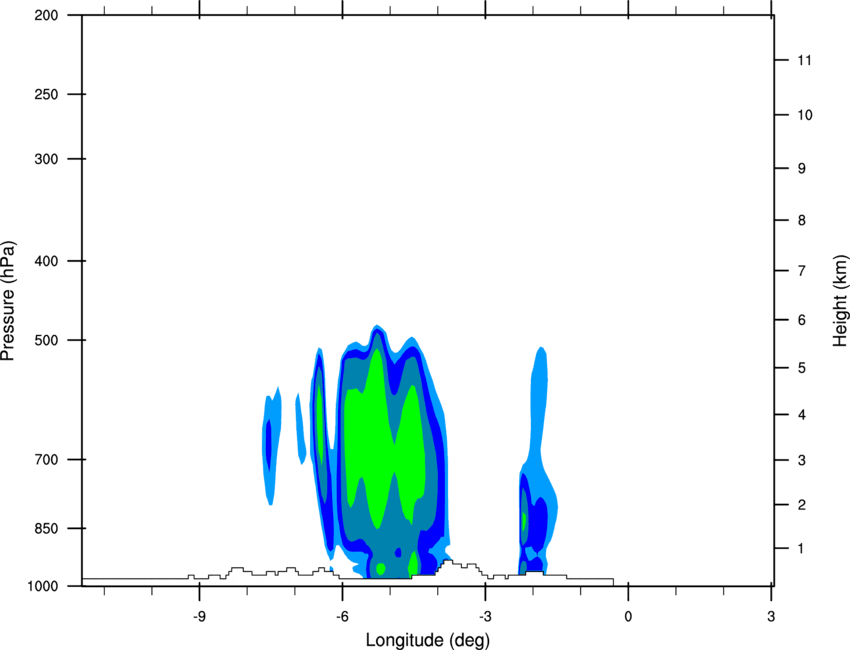Click the -3 longitude tick label

pos(485,616)
